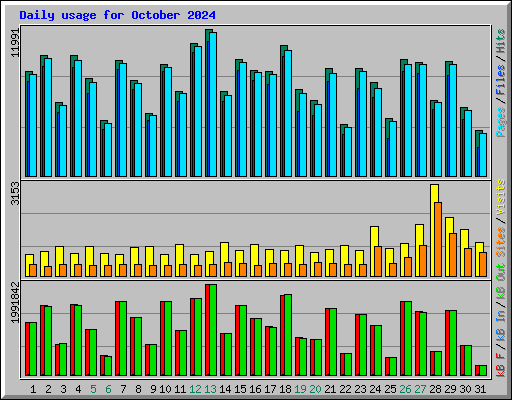
Task: Click the 'kB In' legend label
Action: pyautogui.click(x=501, y=327)
